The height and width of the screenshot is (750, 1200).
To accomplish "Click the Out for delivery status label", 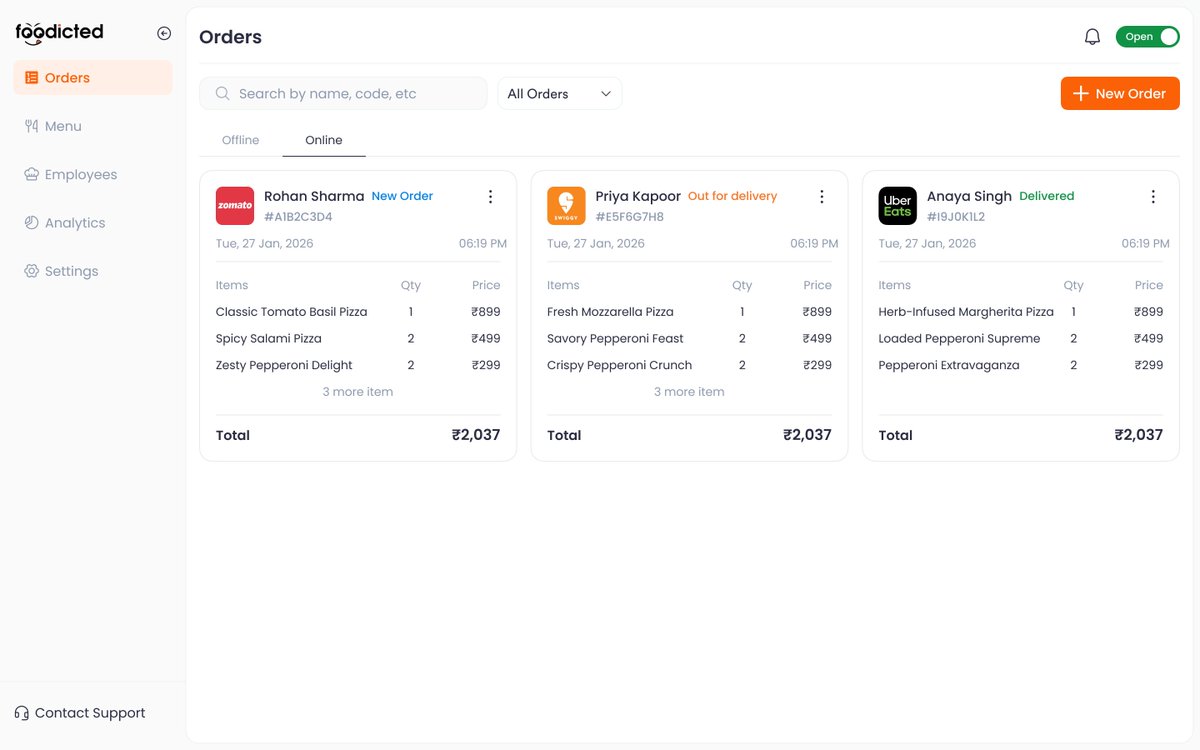I will click(732, 196).
